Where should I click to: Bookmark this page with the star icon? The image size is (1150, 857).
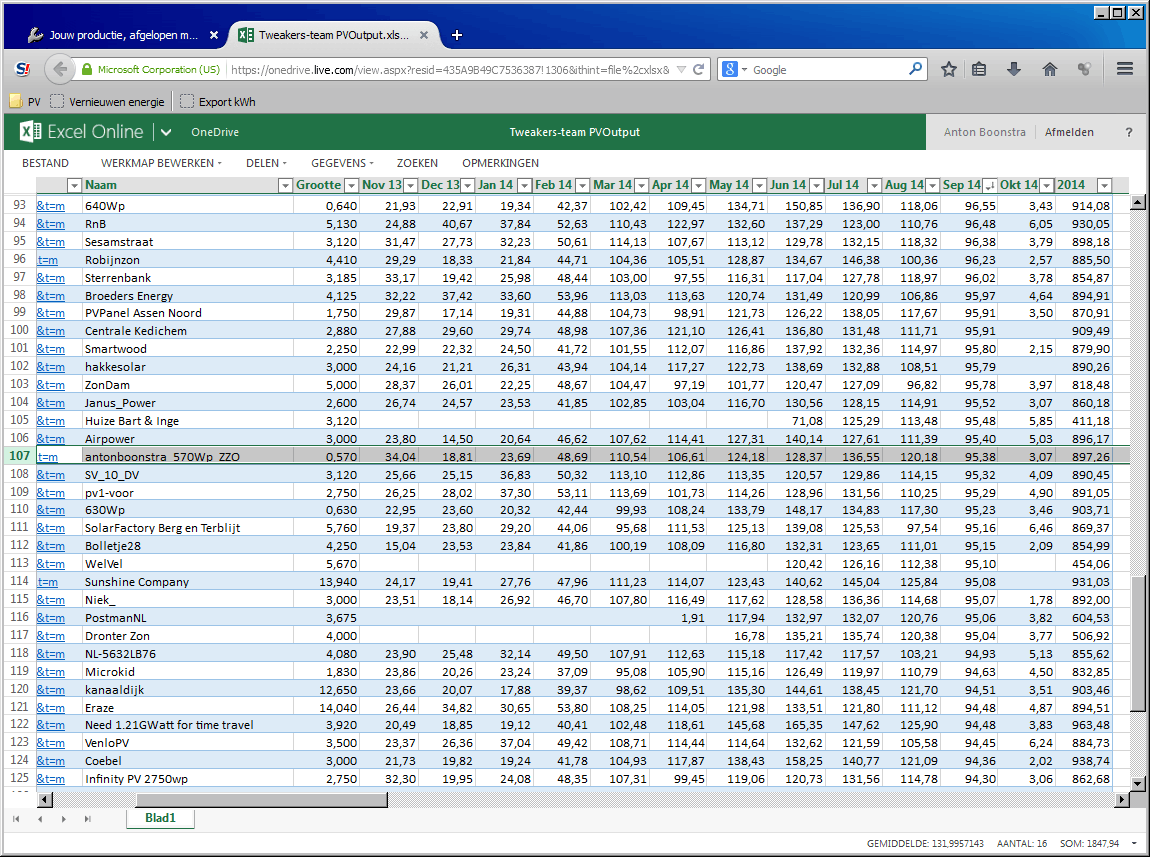pyautogui.click(x=948, y=70)
